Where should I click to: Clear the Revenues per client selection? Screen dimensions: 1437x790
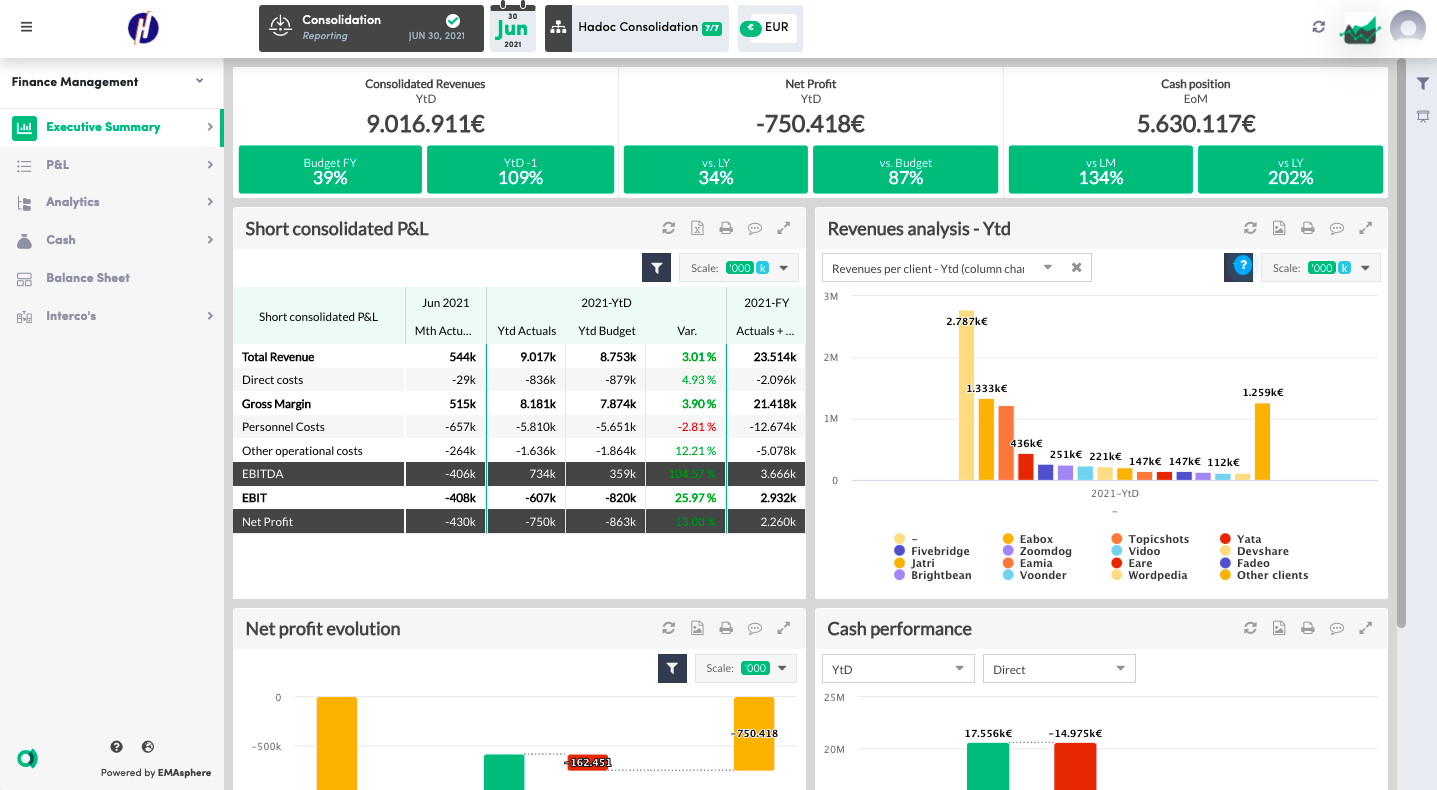click(x=1076, y=268)
